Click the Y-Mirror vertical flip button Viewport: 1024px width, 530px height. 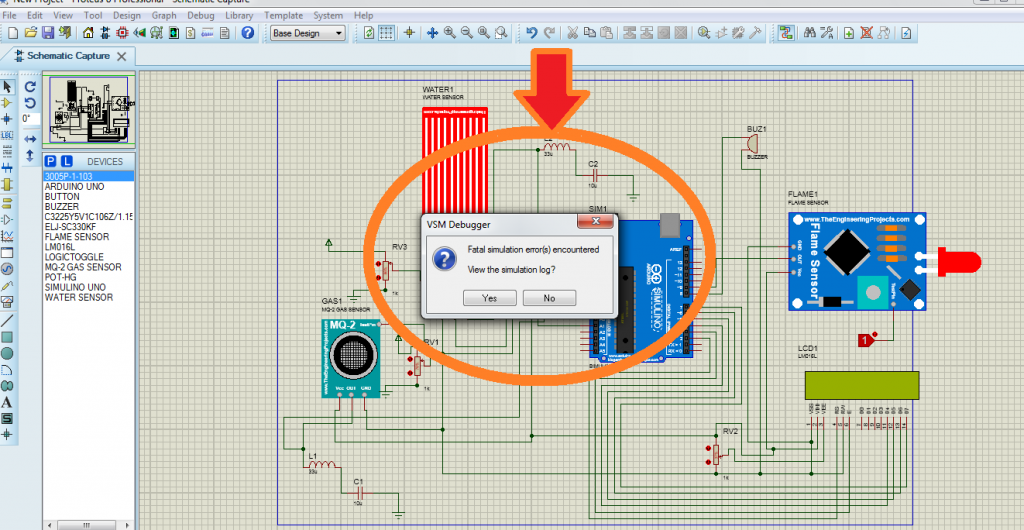tap(30, 155)
